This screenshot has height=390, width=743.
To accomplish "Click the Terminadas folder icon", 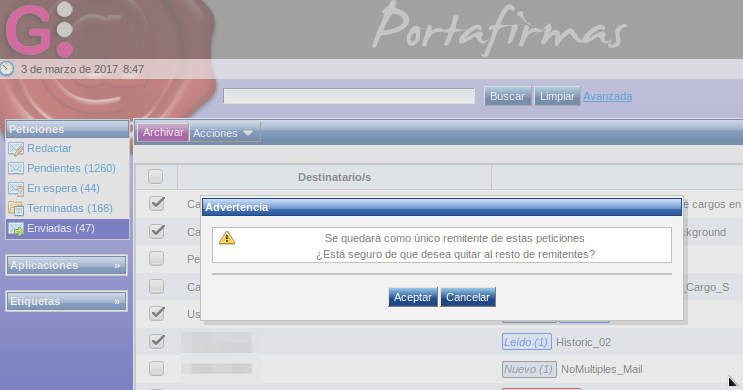I will 16,209.
